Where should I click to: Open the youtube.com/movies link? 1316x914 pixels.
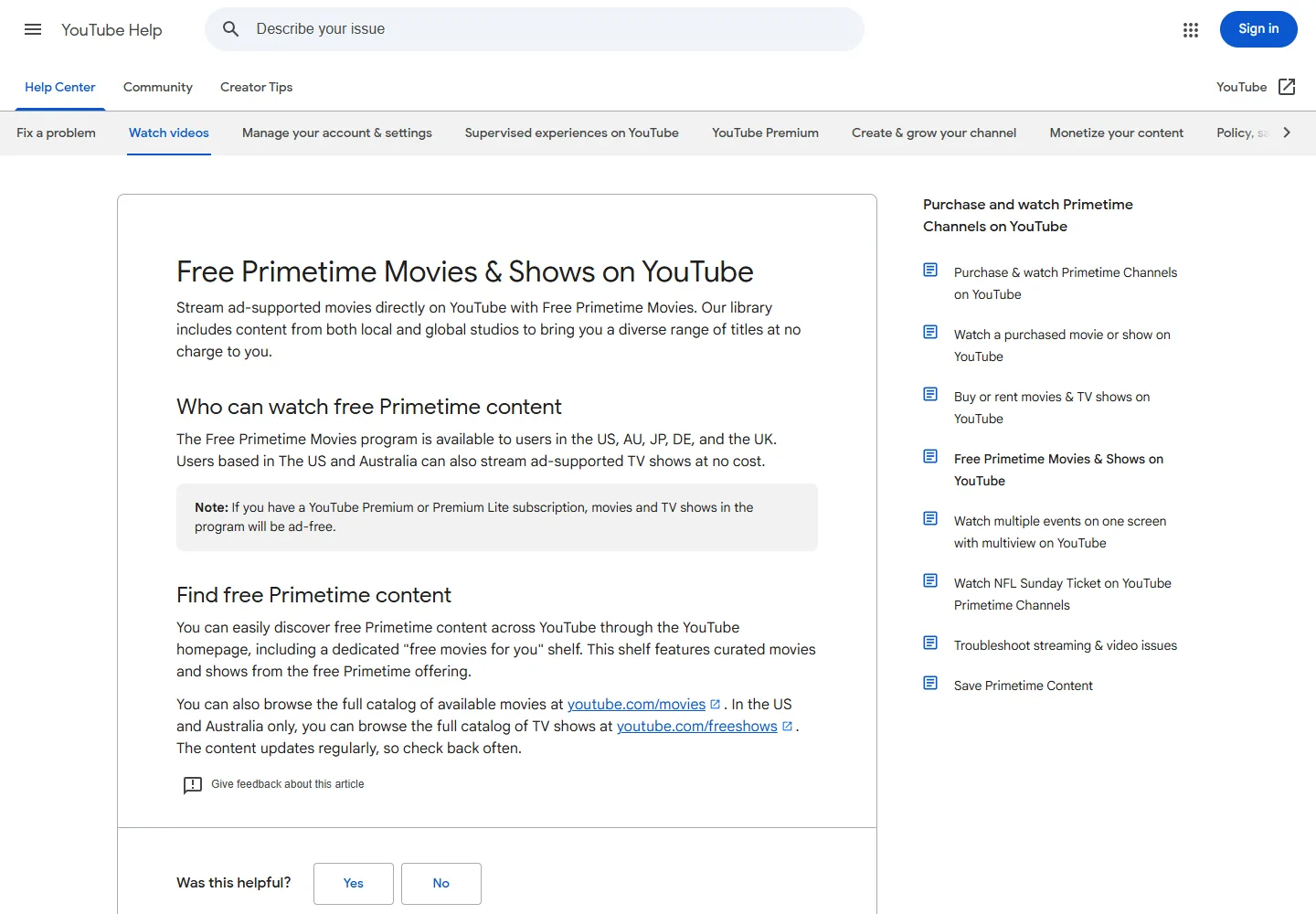(637, 705)
